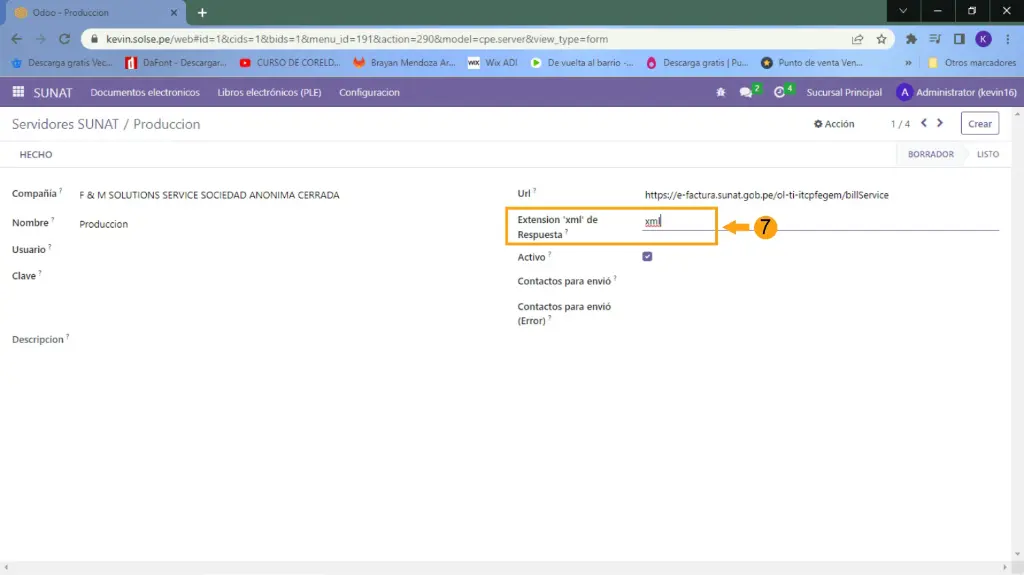Click the SUNAT app title

[x=53, y=92]
